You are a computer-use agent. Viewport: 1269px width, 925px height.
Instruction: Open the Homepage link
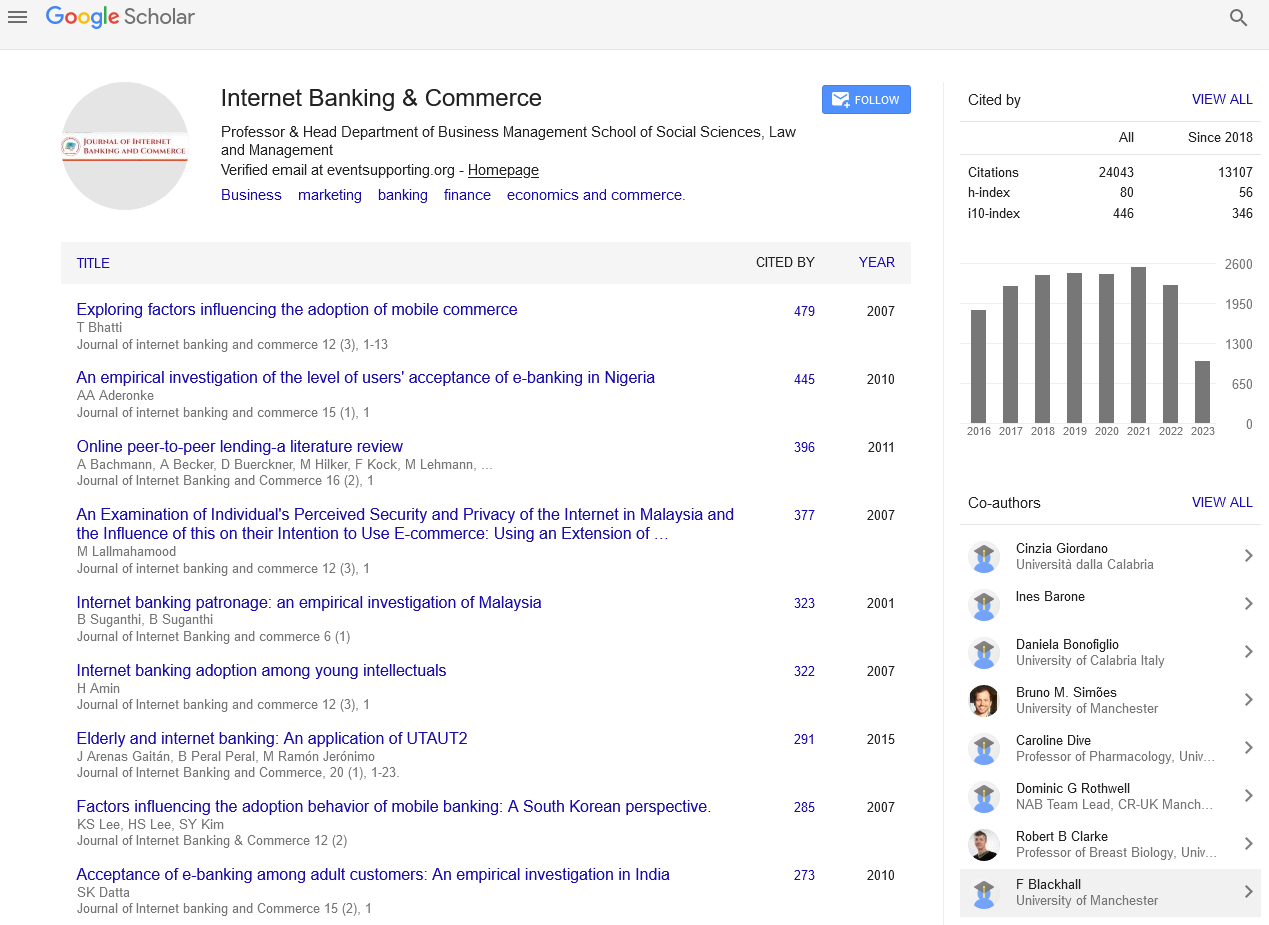(503, 170)
